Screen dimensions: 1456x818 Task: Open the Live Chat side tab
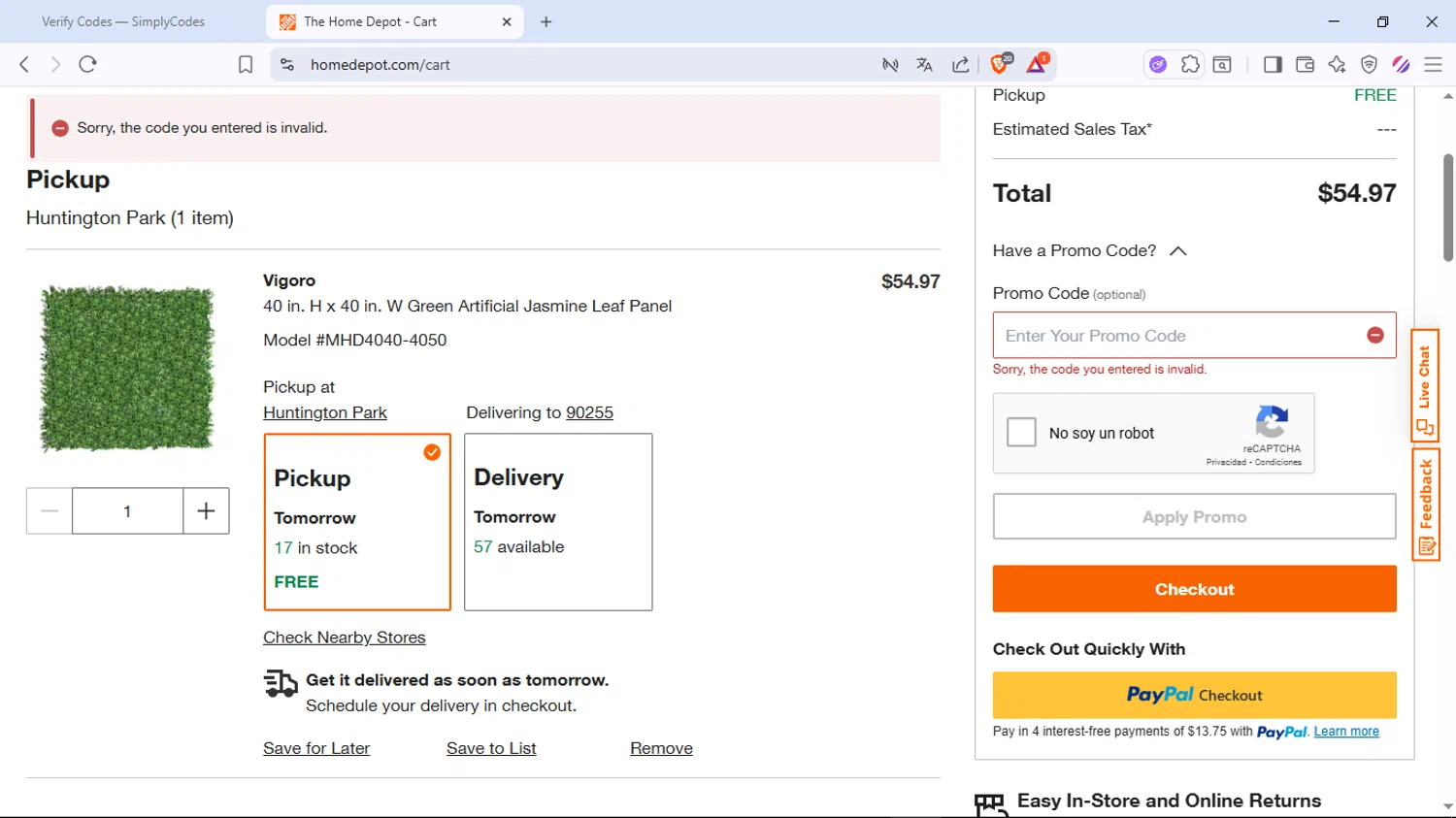pos(1425,386)
